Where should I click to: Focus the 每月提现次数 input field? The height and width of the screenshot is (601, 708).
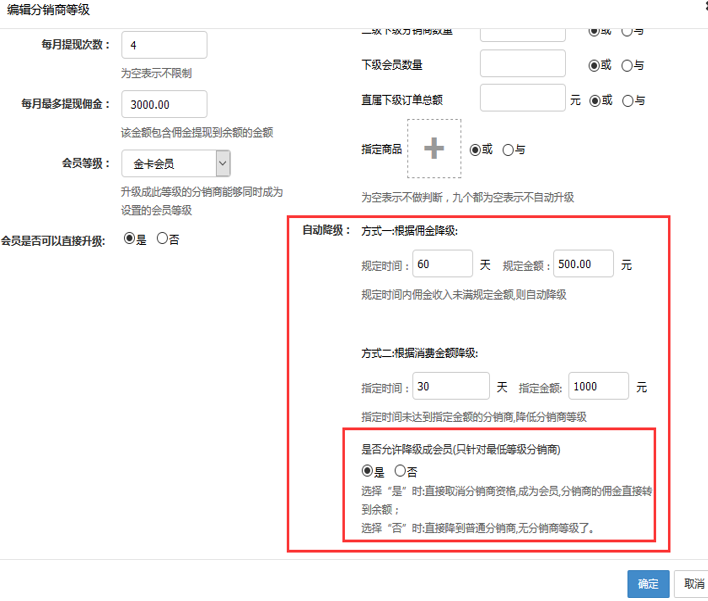tap(164, 46)
